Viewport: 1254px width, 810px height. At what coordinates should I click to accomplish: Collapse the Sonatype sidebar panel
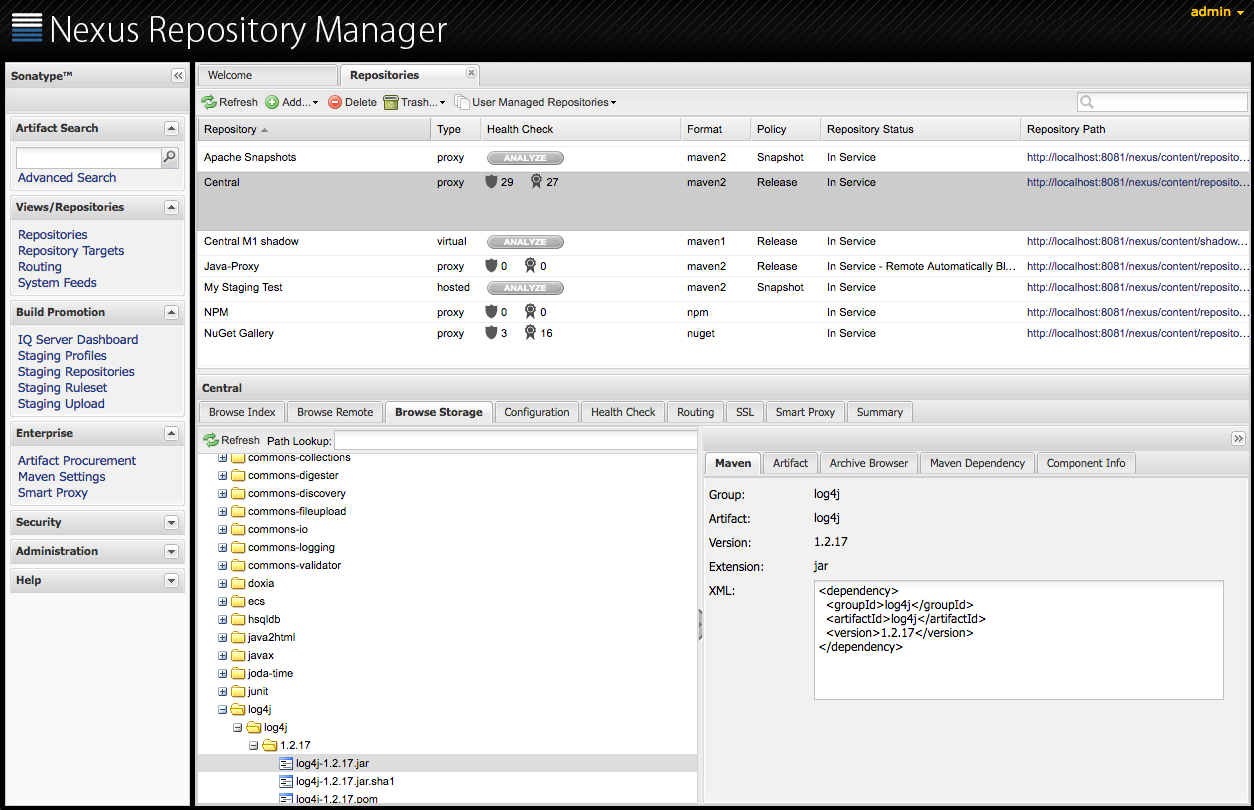pos(178,76)
